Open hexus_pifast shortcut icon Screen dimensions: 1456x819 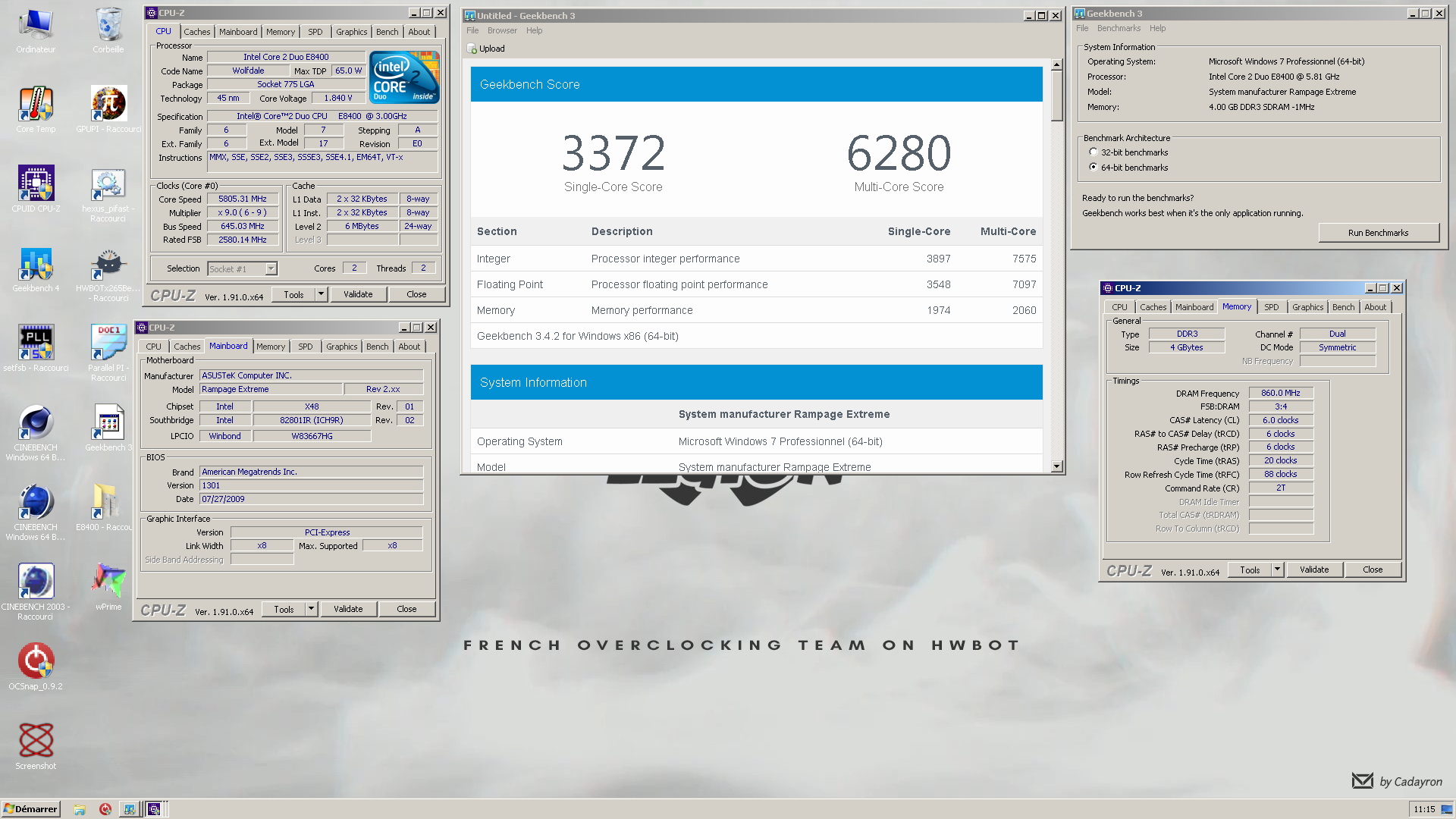pos(108,194)
